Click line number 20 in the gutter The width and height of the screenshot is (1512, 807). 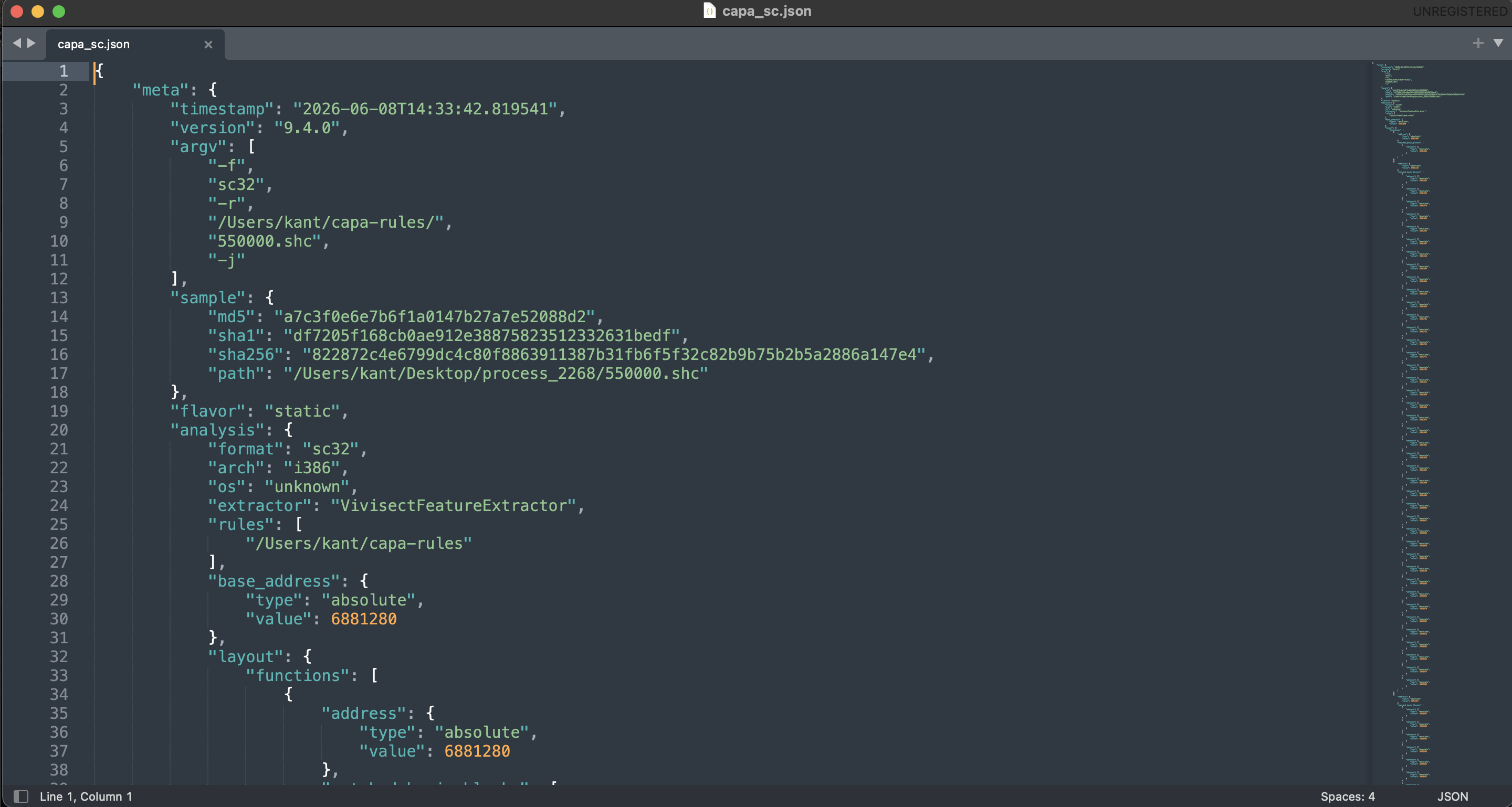pos(59,430)
